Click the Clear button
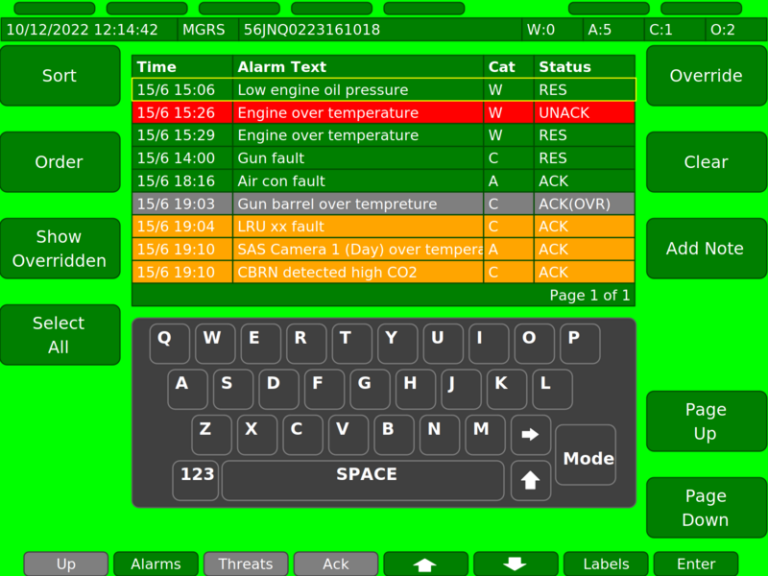Viewport: 768px width, 576px height. pos(705,162)
